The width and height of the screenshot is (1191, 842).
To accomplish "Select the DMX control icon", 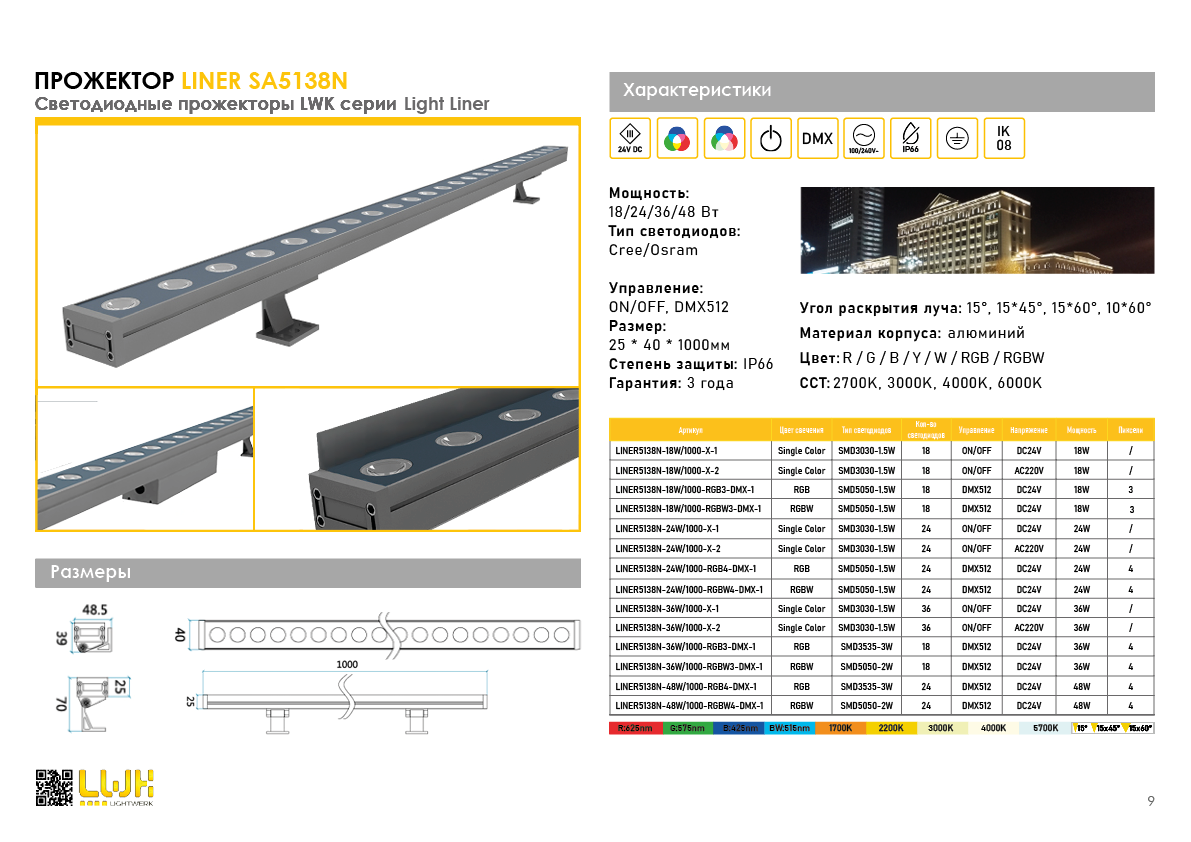I will tap(817, 138).
